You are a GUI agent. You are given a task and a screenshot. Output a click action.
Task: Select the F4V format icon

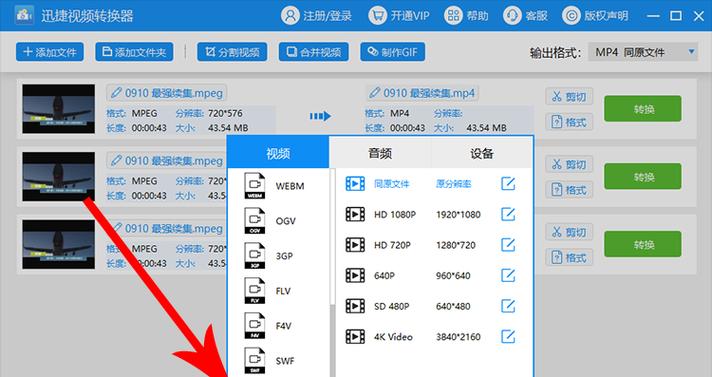coord(255,326)
